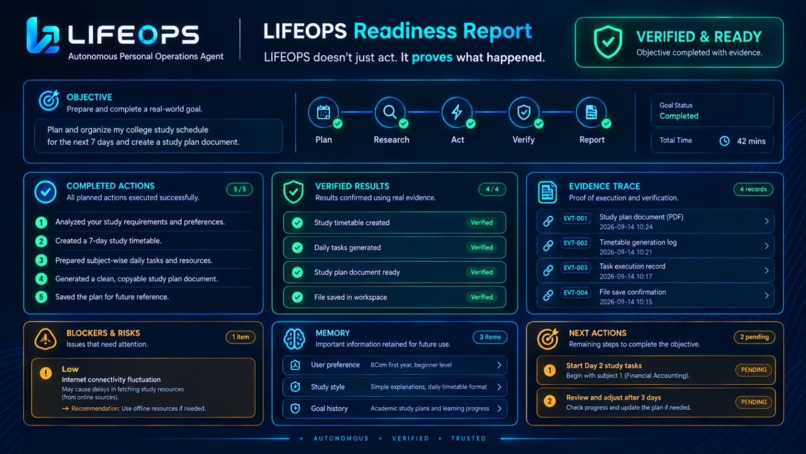Click the Next Actions target icon
Viewport: 806px width, 454px height.
tap(547, 339)
